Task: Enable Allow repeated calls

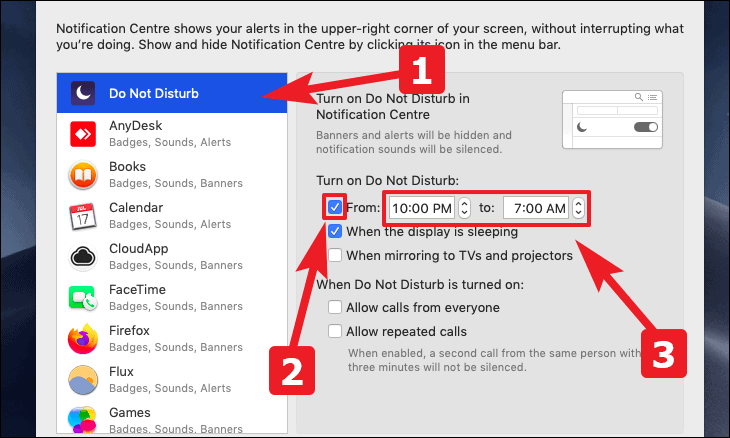Action: coord(335,331)
